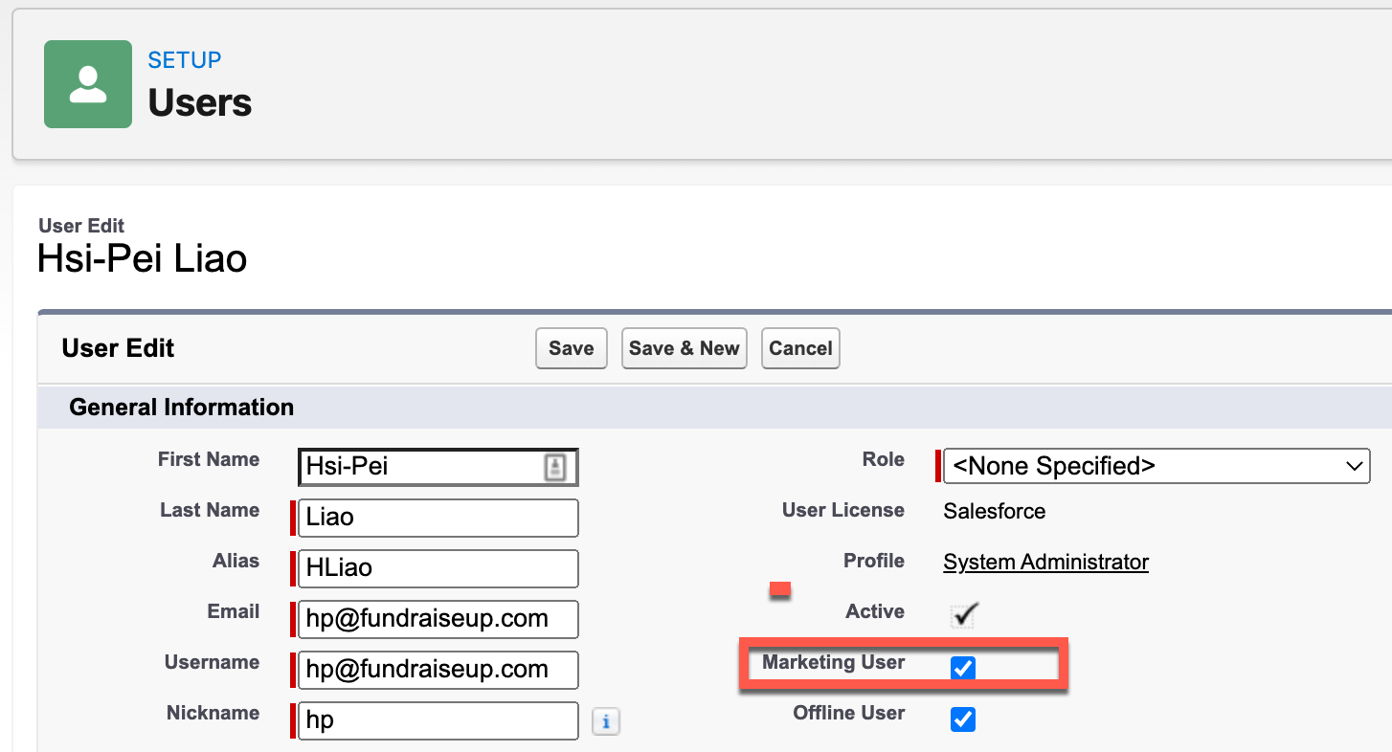Click the Save button
This screenshot has width=1392, height=752.
[571, 348]
